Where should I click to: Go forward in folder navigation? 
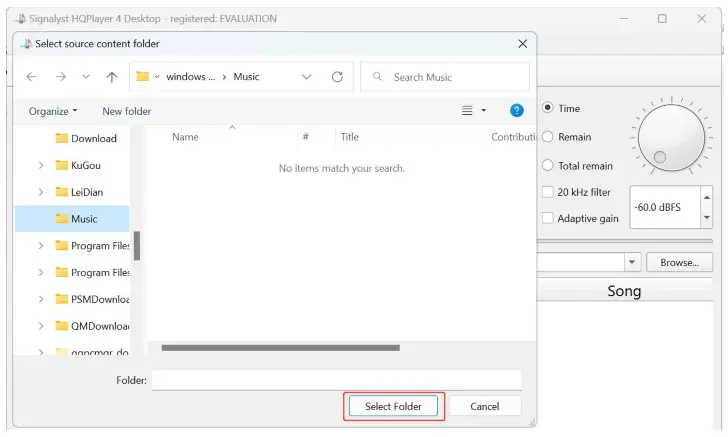(61, 77)
